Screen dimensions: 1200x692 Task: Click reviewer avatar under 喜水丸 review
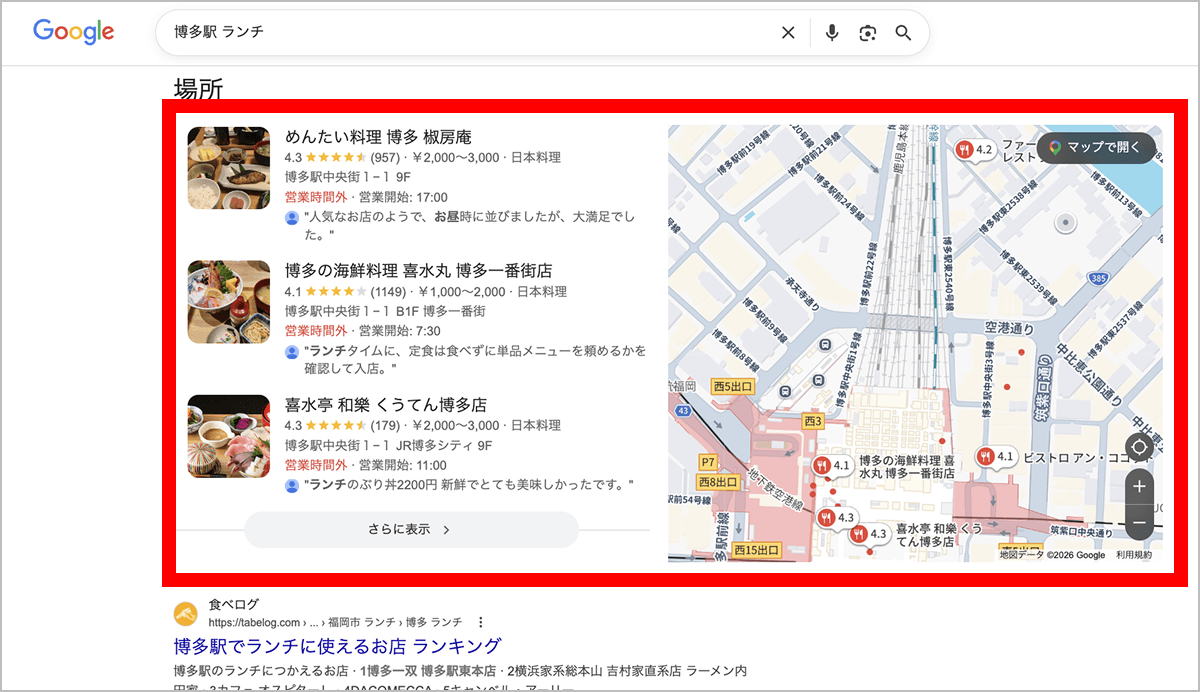(292, 352)
